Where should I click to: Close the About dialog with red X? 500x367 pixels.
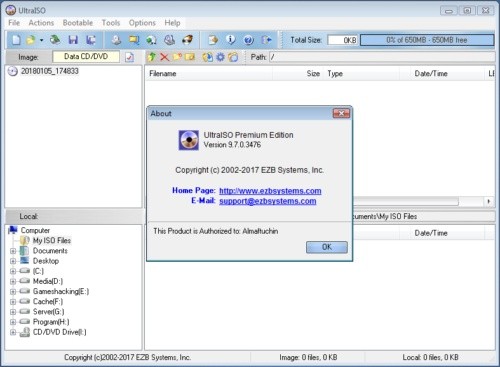tap(341, 113)
